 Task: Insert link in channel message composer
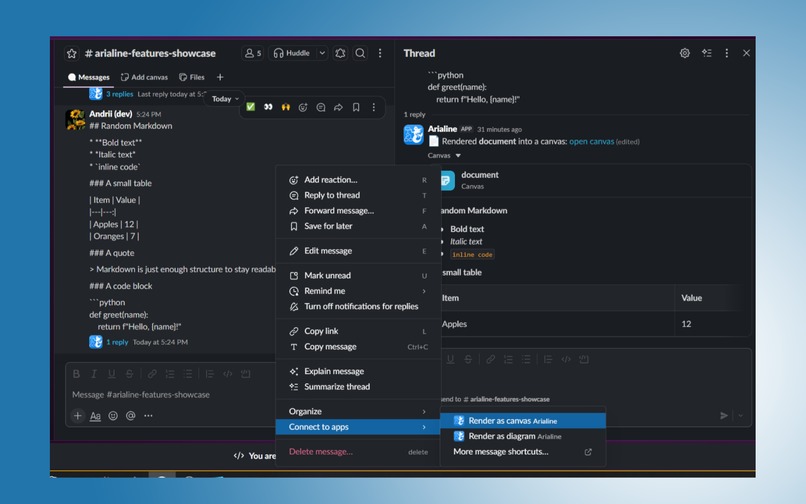pyautogui.click(x=152, y=374)
